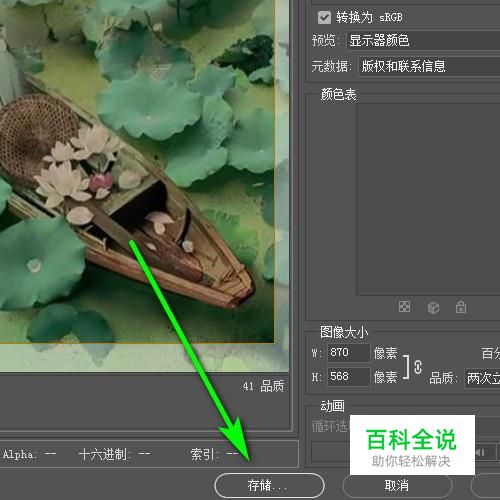Screen dimensions: 500x500
Task: Open the 品质 两次立方 dropdown
Action: pos(482,378)
